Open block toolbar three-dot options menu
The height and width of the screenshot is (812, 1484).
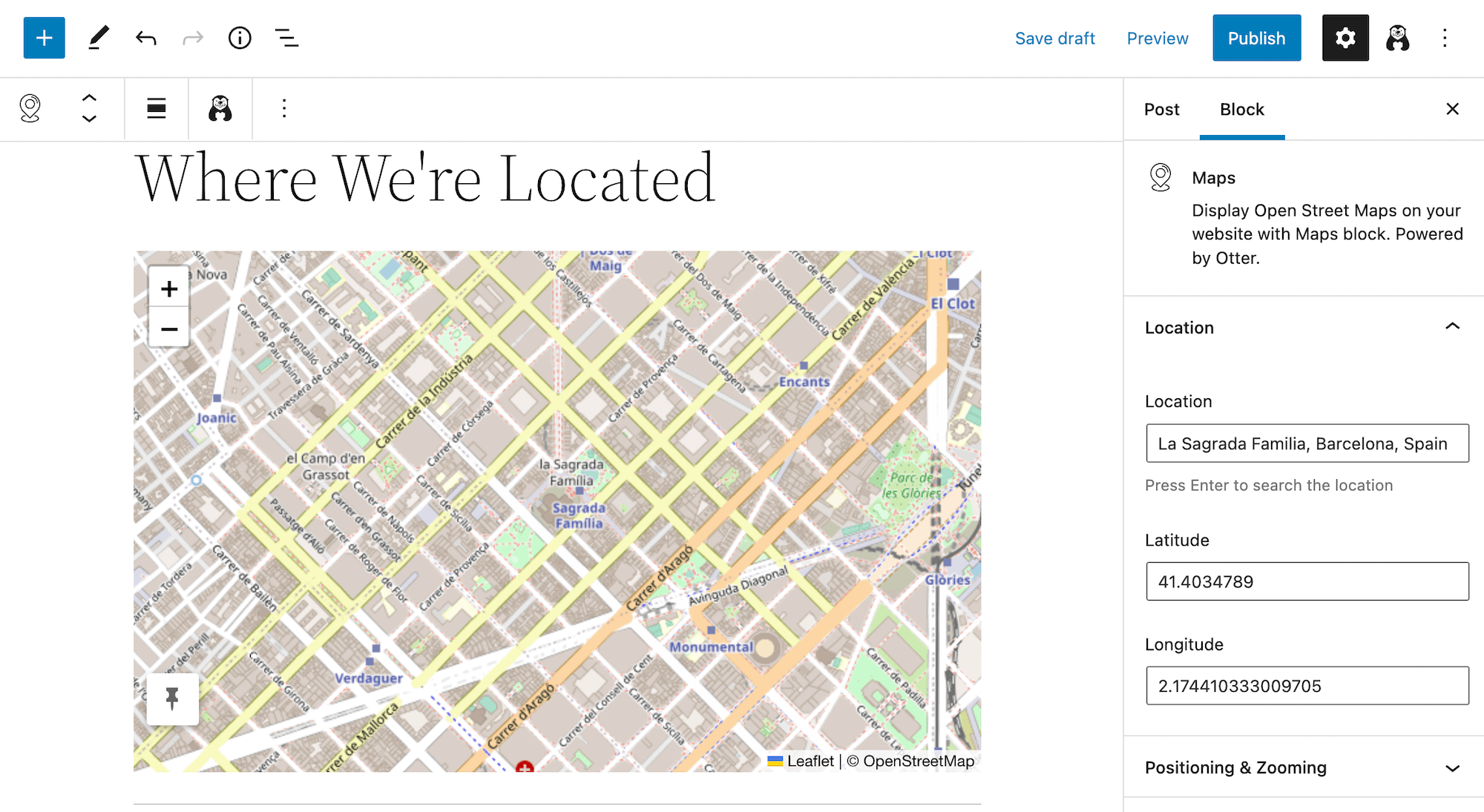coord(284,109)
